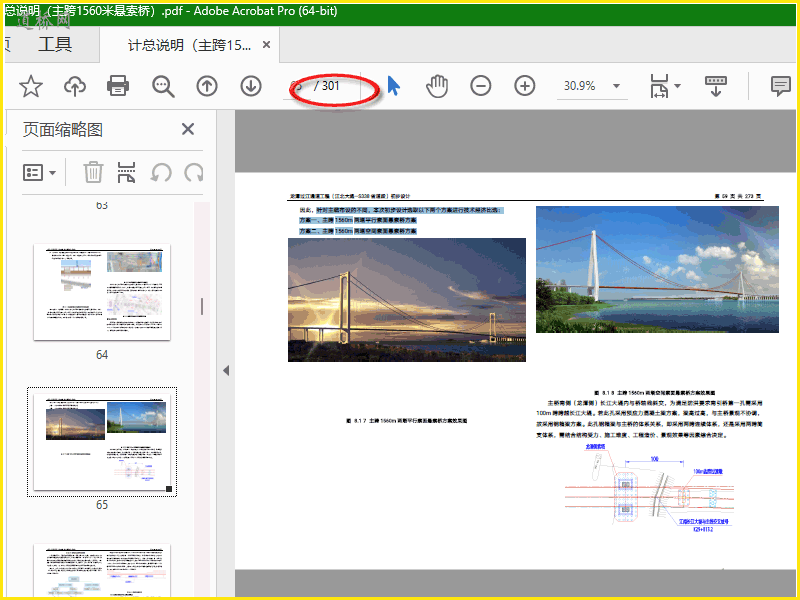Open the comment speech bubble tool
Viewport: 800px width, 600px height.
780,86
